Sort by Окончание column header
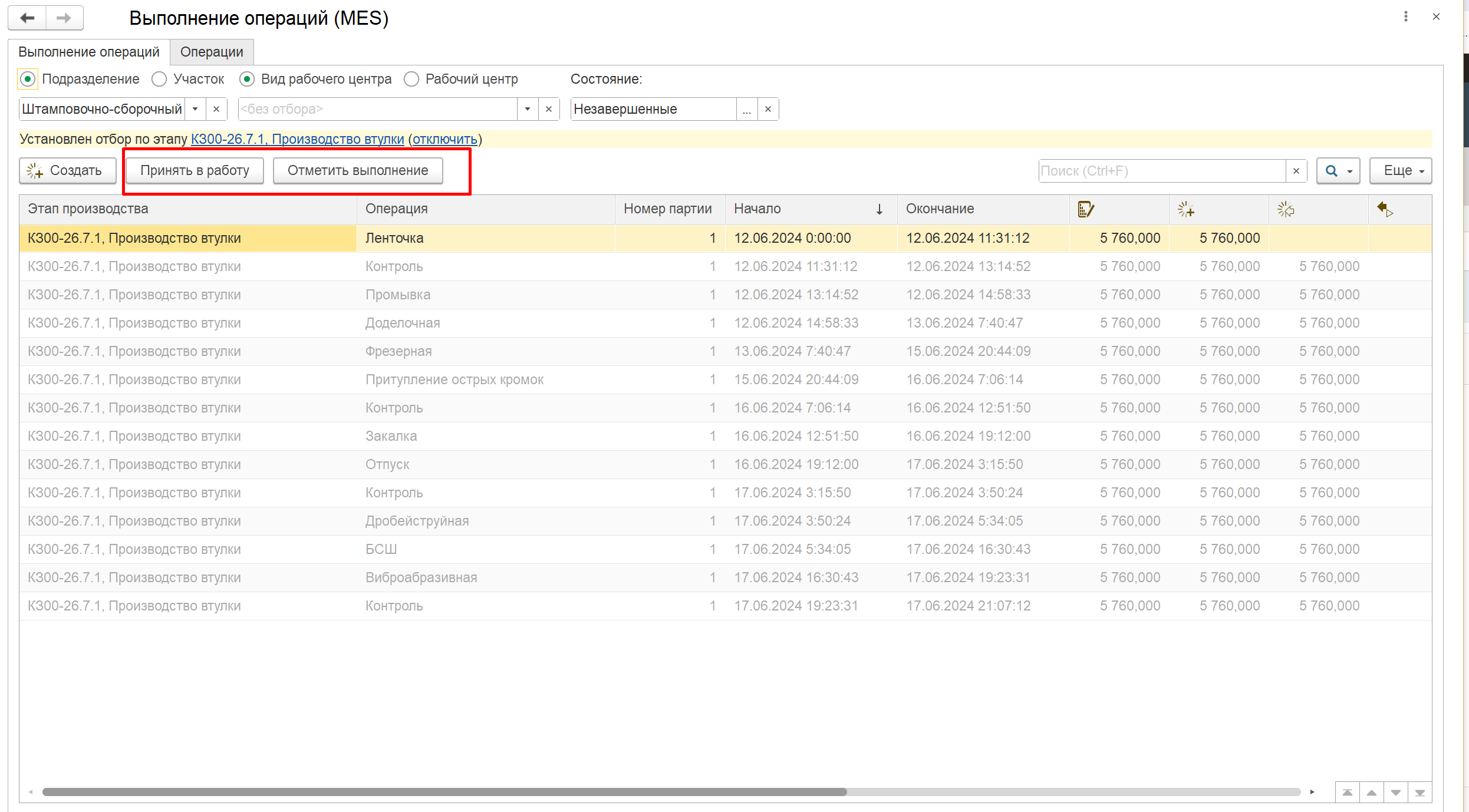This screenshot has height=812, width=1469. (x=983, y=209)
